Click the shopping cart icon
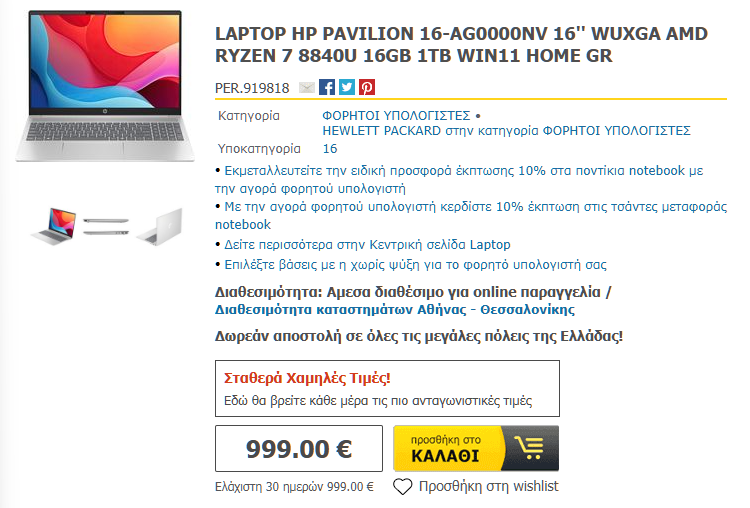The image size is (750, 508). coord(529,448)
